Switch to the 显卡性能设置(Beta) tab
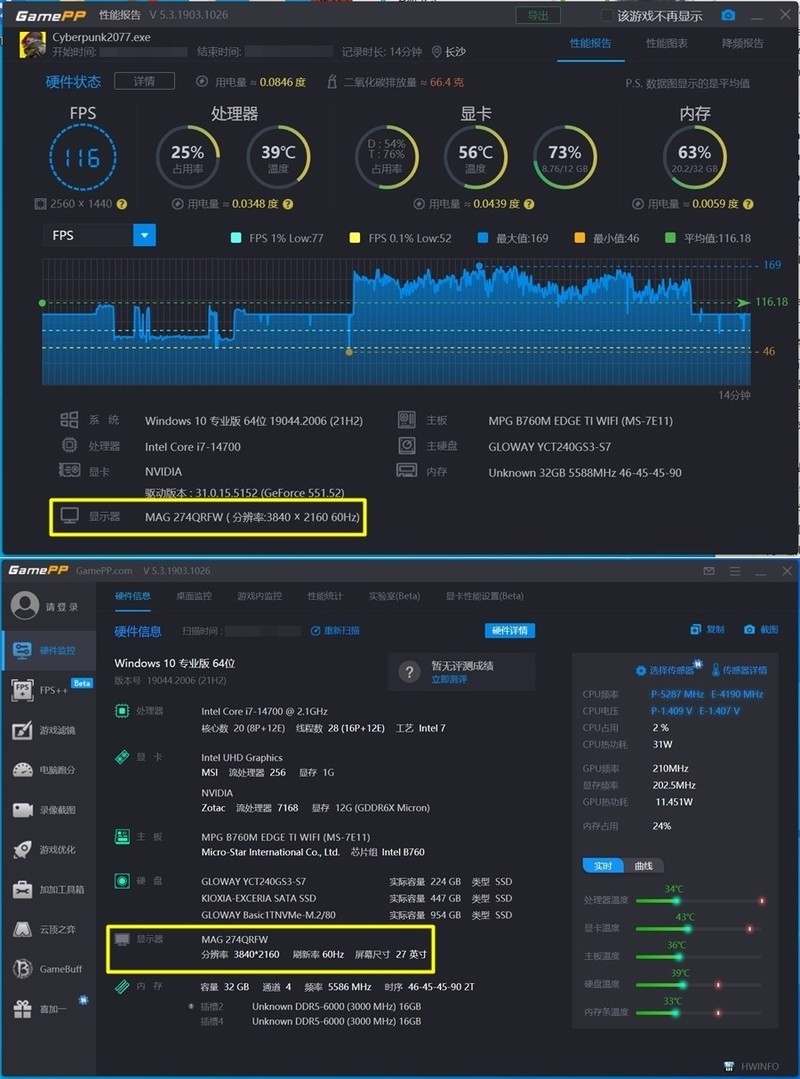 click(484, 596)
